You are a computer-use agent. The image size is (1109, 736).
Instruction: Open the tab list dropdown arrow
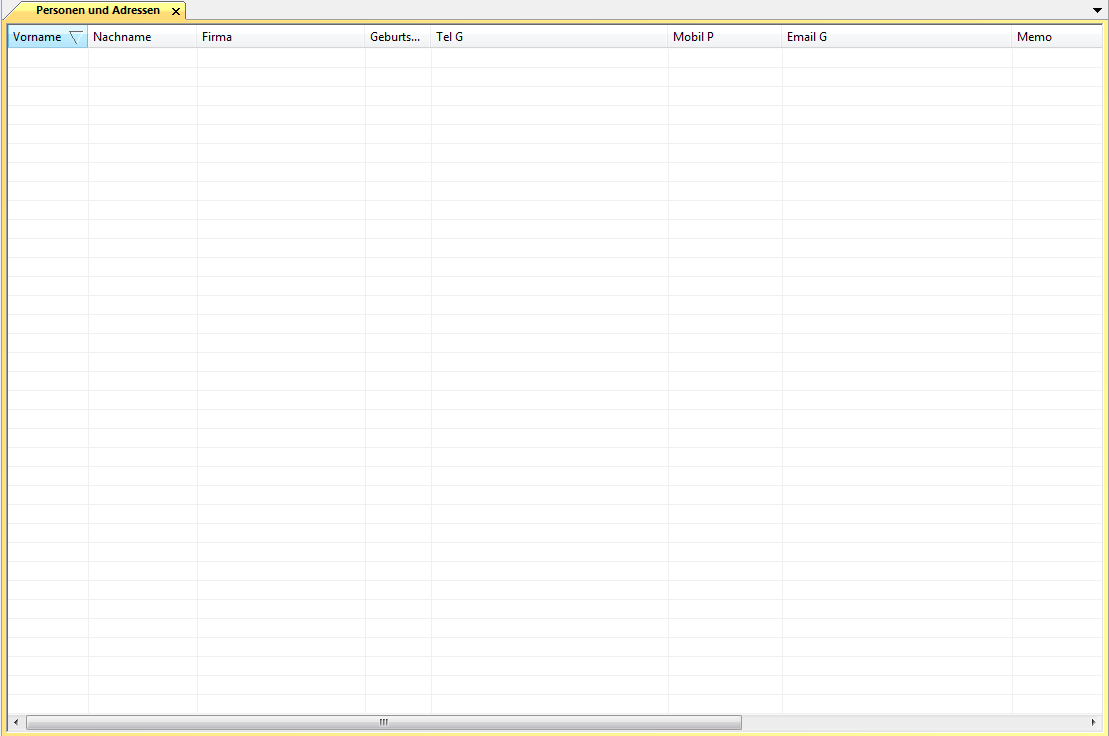coord(1097,9)
